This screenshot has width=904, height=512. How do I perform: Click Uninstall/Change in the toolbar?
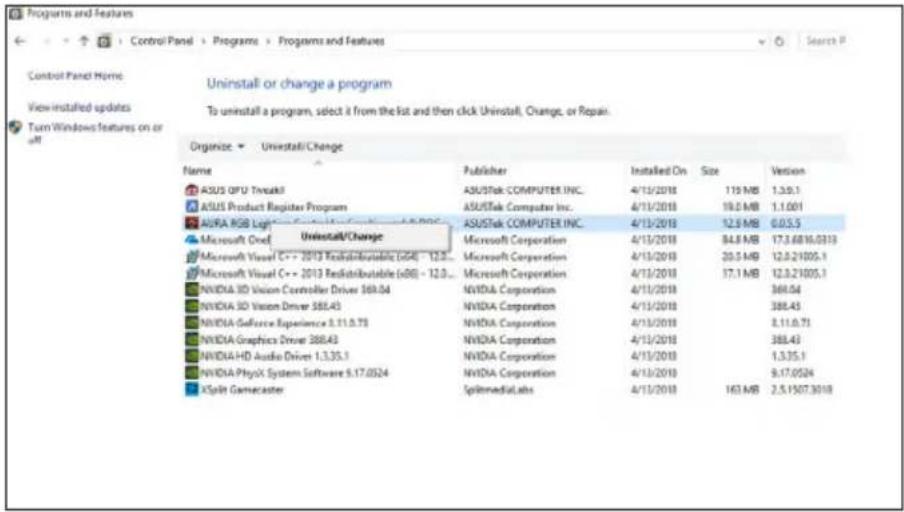[302, 146]
